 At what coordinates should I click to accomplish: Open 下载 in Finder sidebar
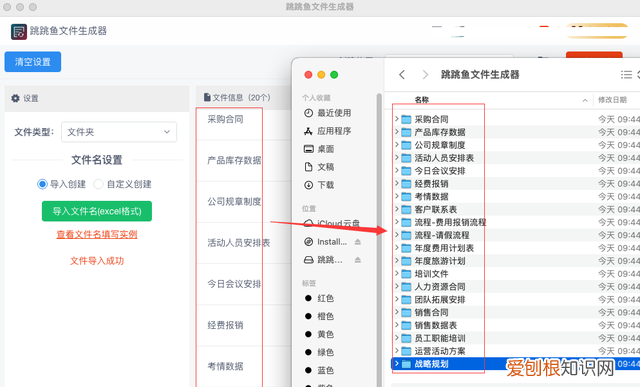tap(319, 185)
